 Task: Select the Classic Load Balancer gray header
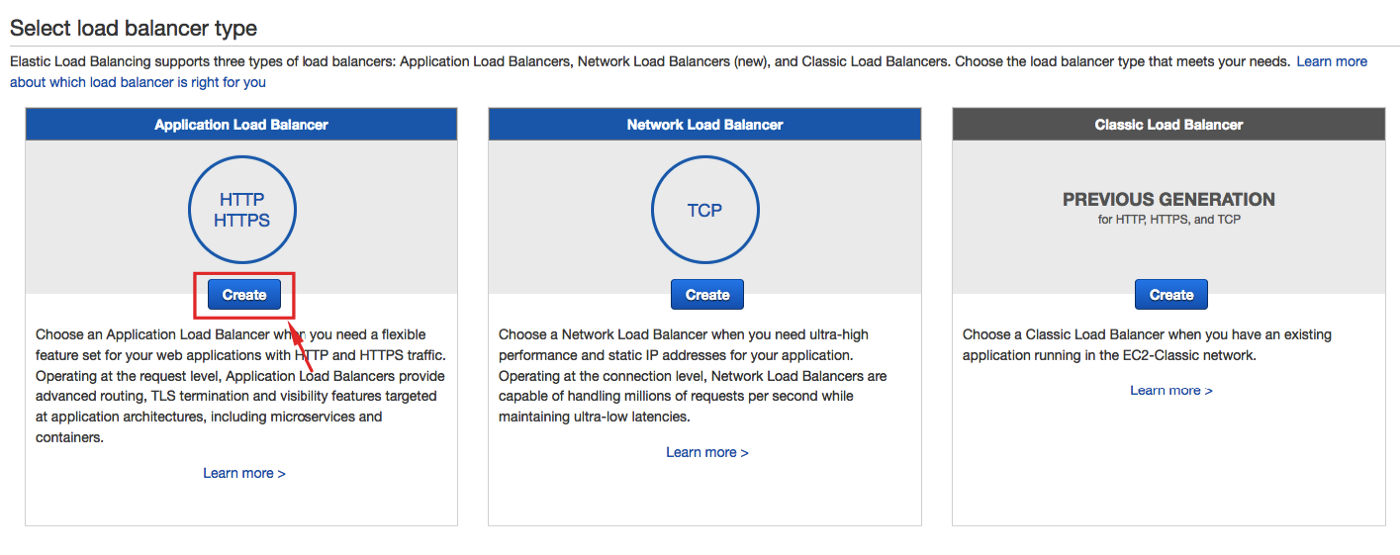[x=1168, y=125]
